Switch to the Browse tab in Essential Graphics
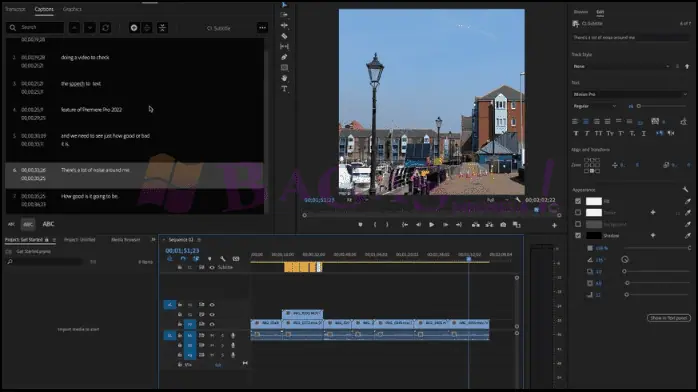The width and height of the screenshot is (698, 392). 580,12
